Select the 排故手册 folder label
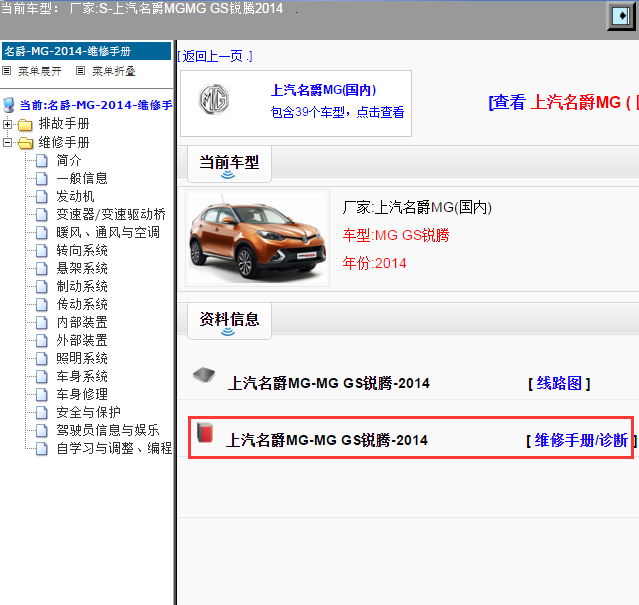 64,124
